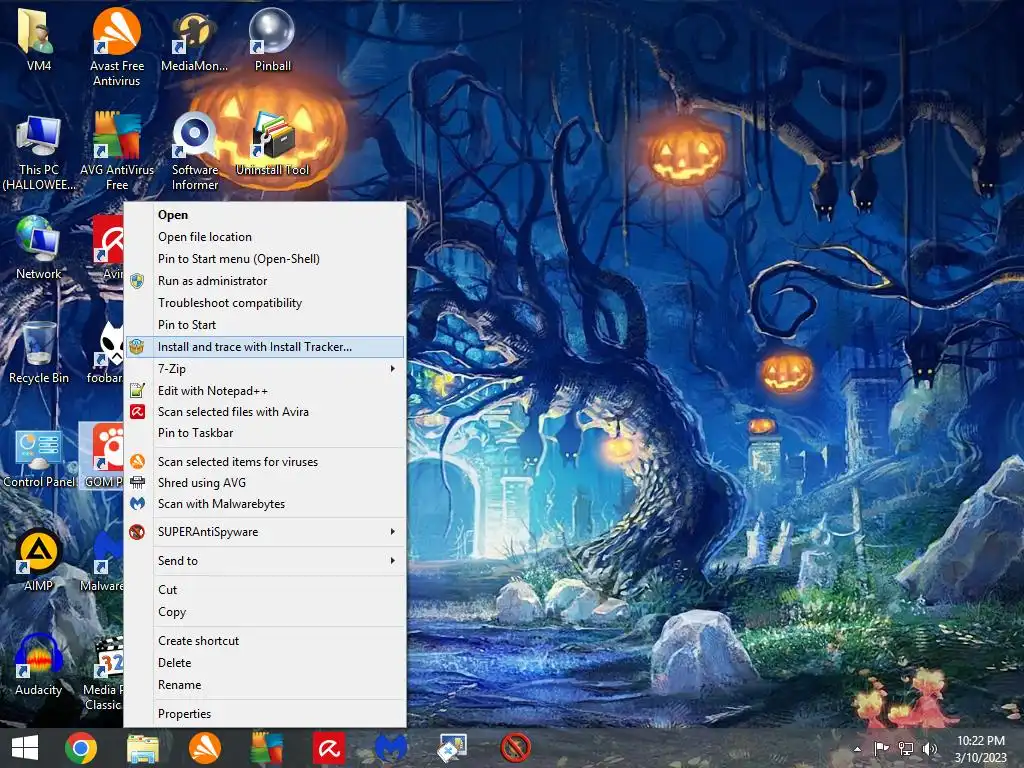
Task: Open Avast from the taskbar
Action: pyautogui.click(x=204, y=748)
